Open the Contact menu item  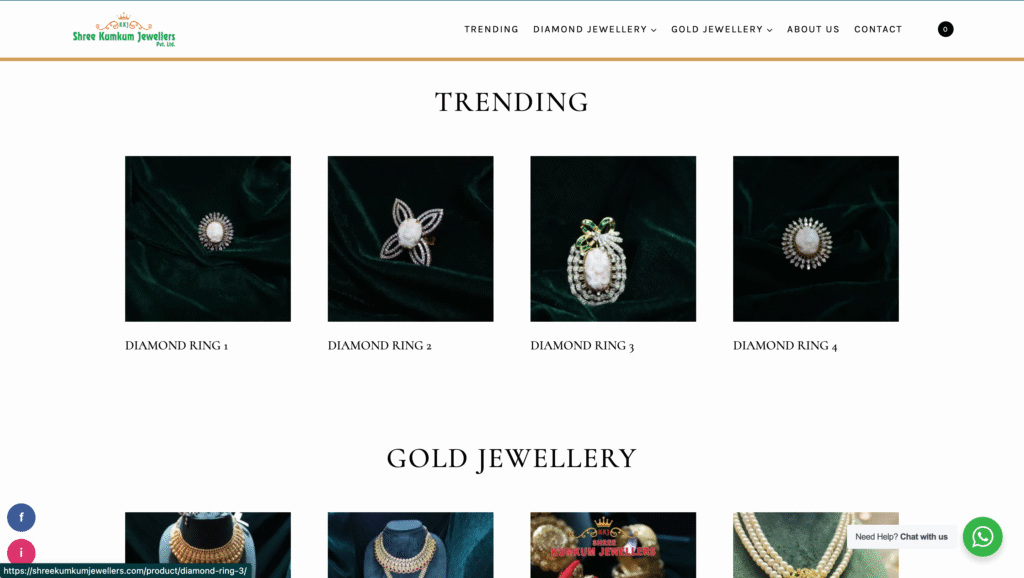[x=878, y=29]
